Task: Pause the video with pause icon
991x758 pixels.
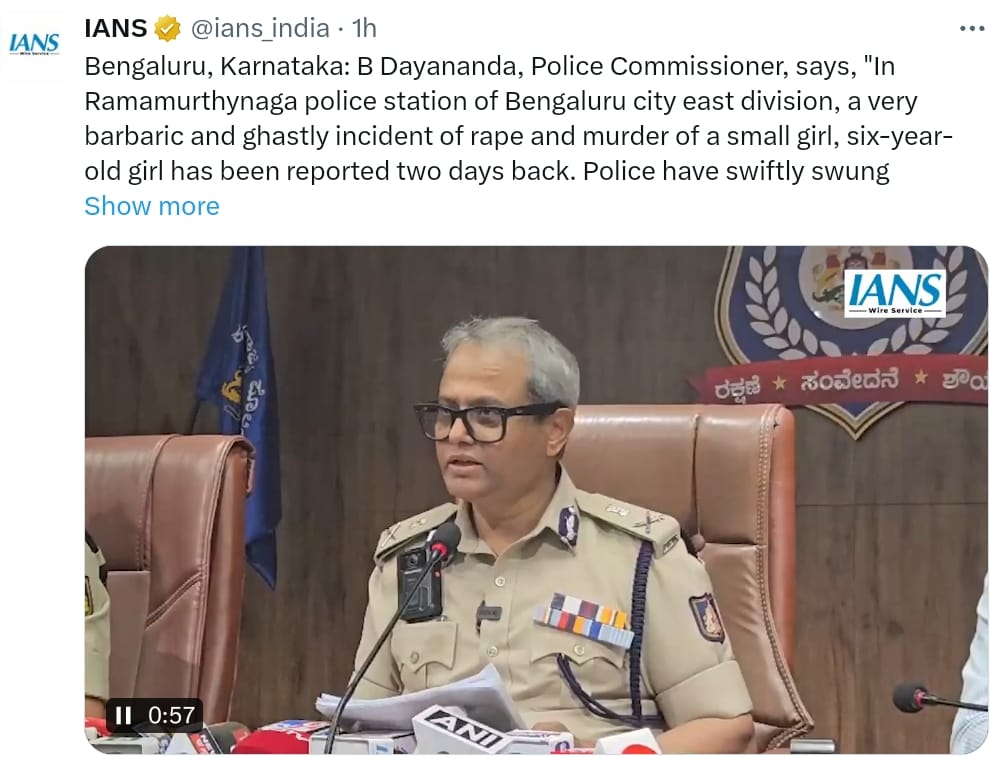Action: tap(123, 716)
